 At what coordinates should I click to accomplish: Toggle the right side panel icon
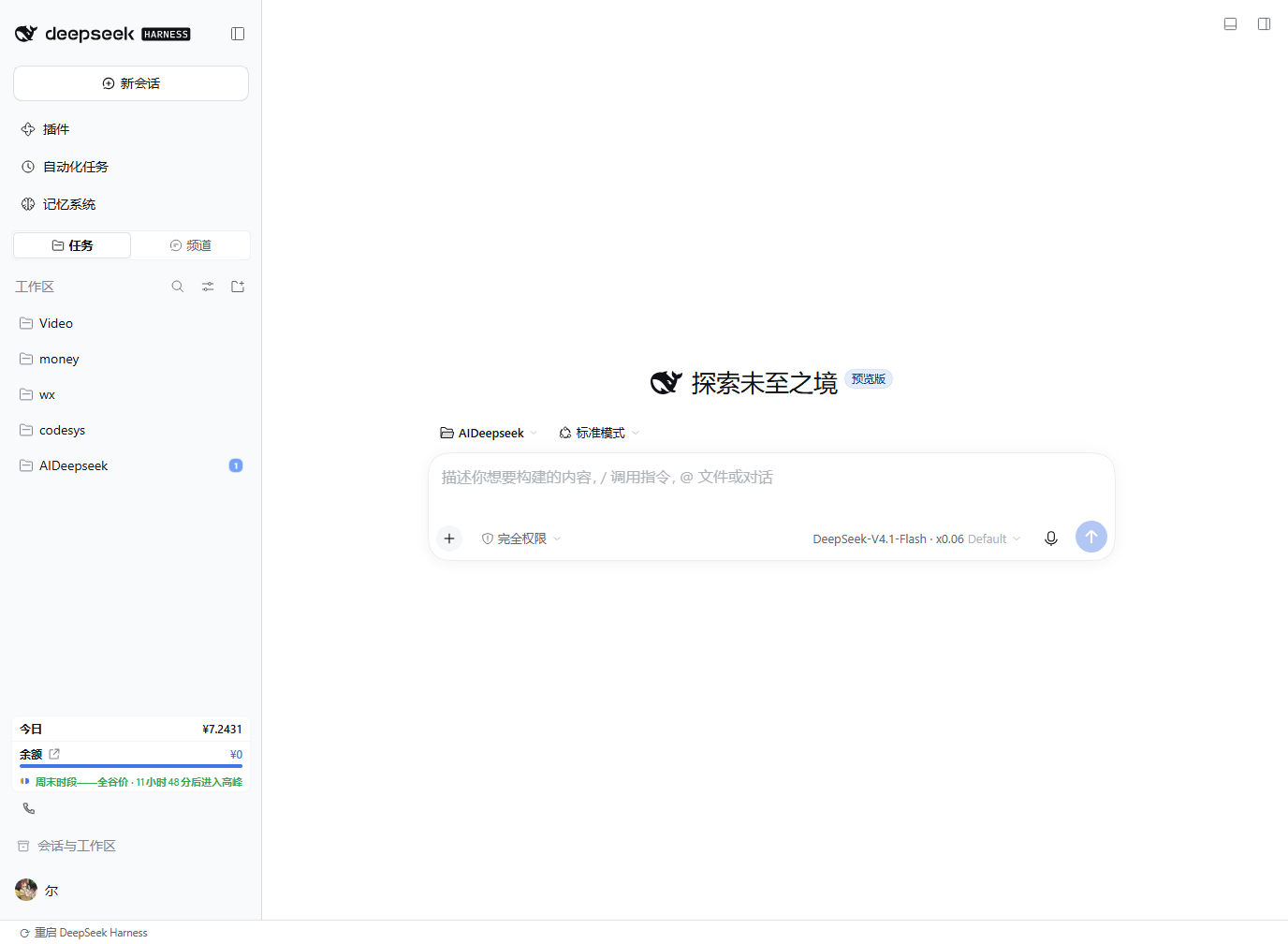(x=1265, y=24)
